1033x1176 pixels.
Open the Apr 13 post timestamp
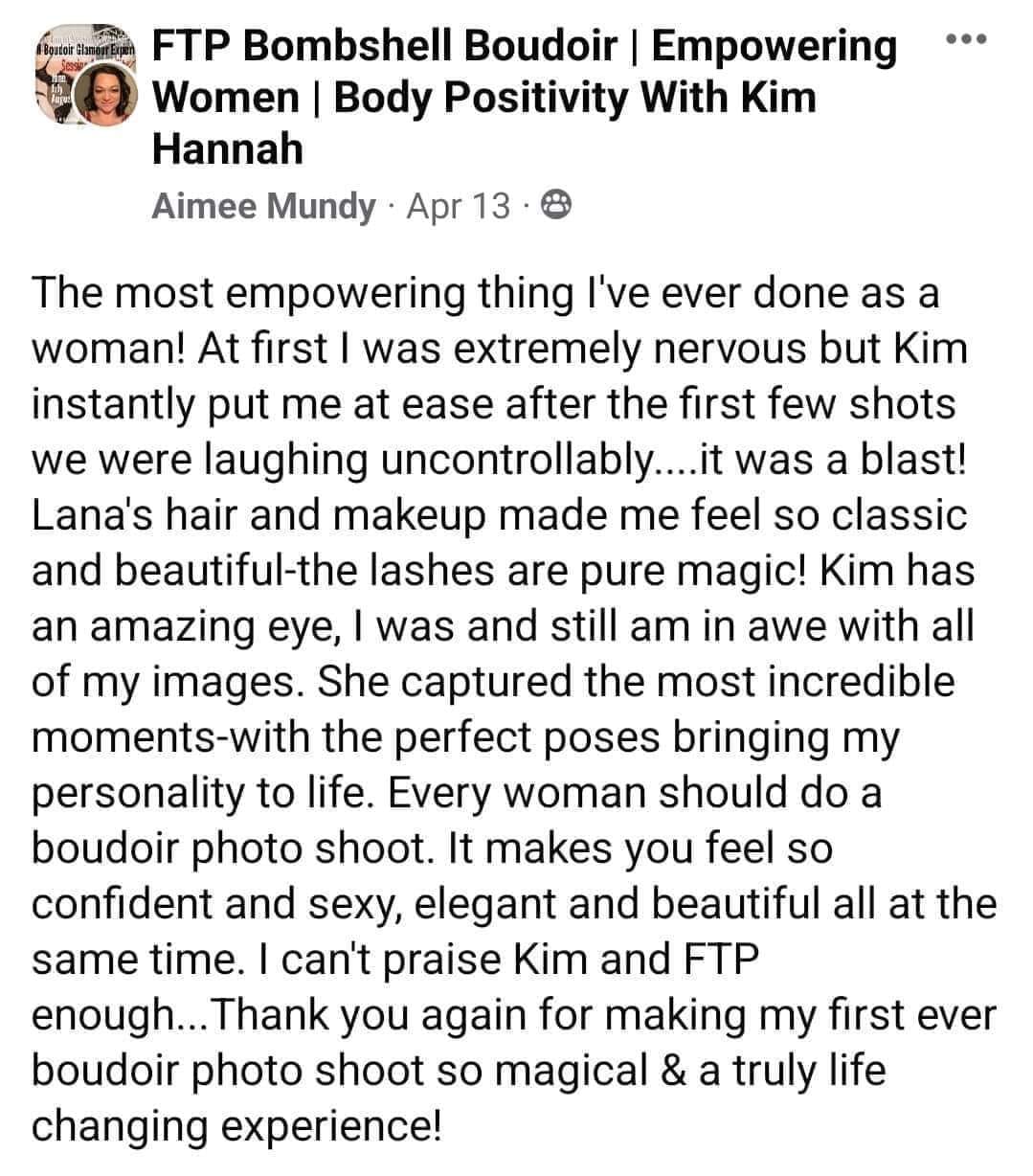458,205
